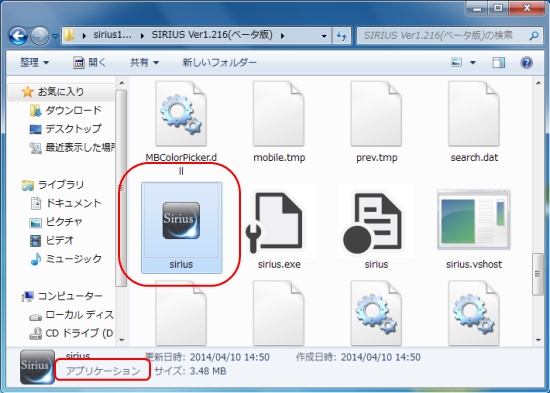Image resolution: width=550 pixels, height=393 pixels.
Task: Select the MBColorPicker.dll file
Action: coord(181,127)
